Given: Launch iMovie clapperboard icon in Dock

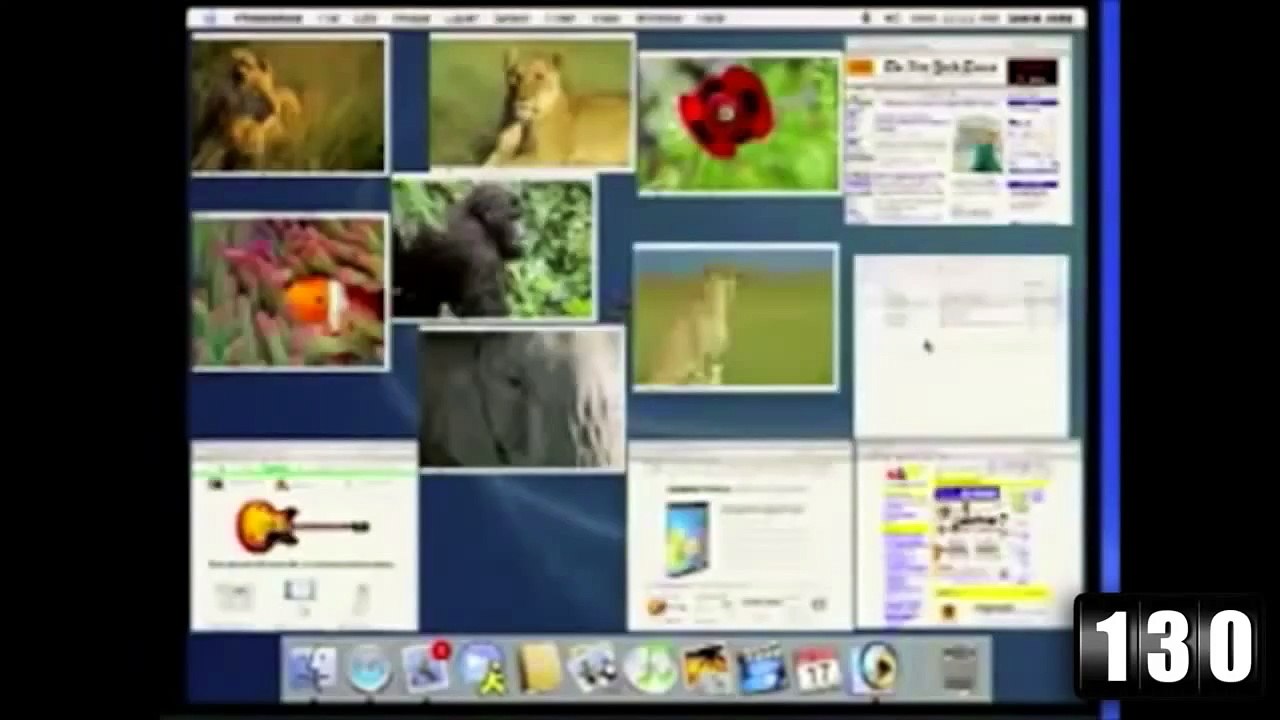Looking at the screenshot, I should tap(762, 668).
